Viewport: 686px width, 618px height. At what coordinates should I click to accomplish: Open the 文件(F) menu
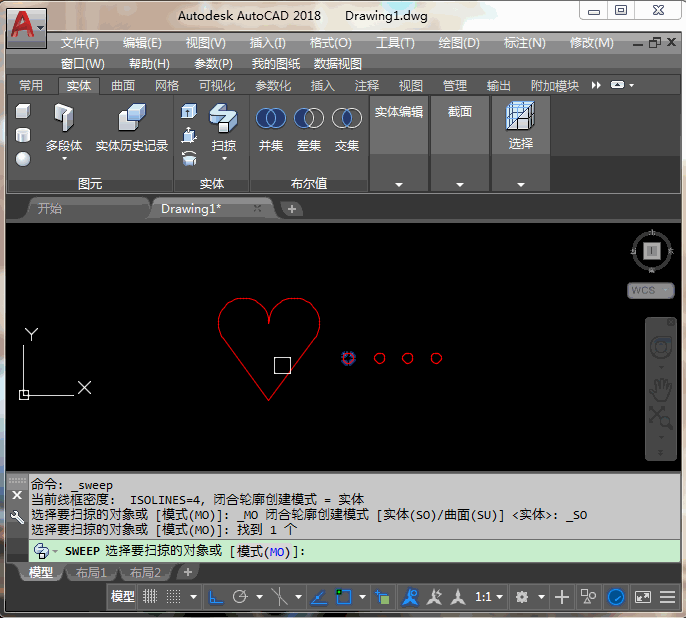(x=80, y=43)
